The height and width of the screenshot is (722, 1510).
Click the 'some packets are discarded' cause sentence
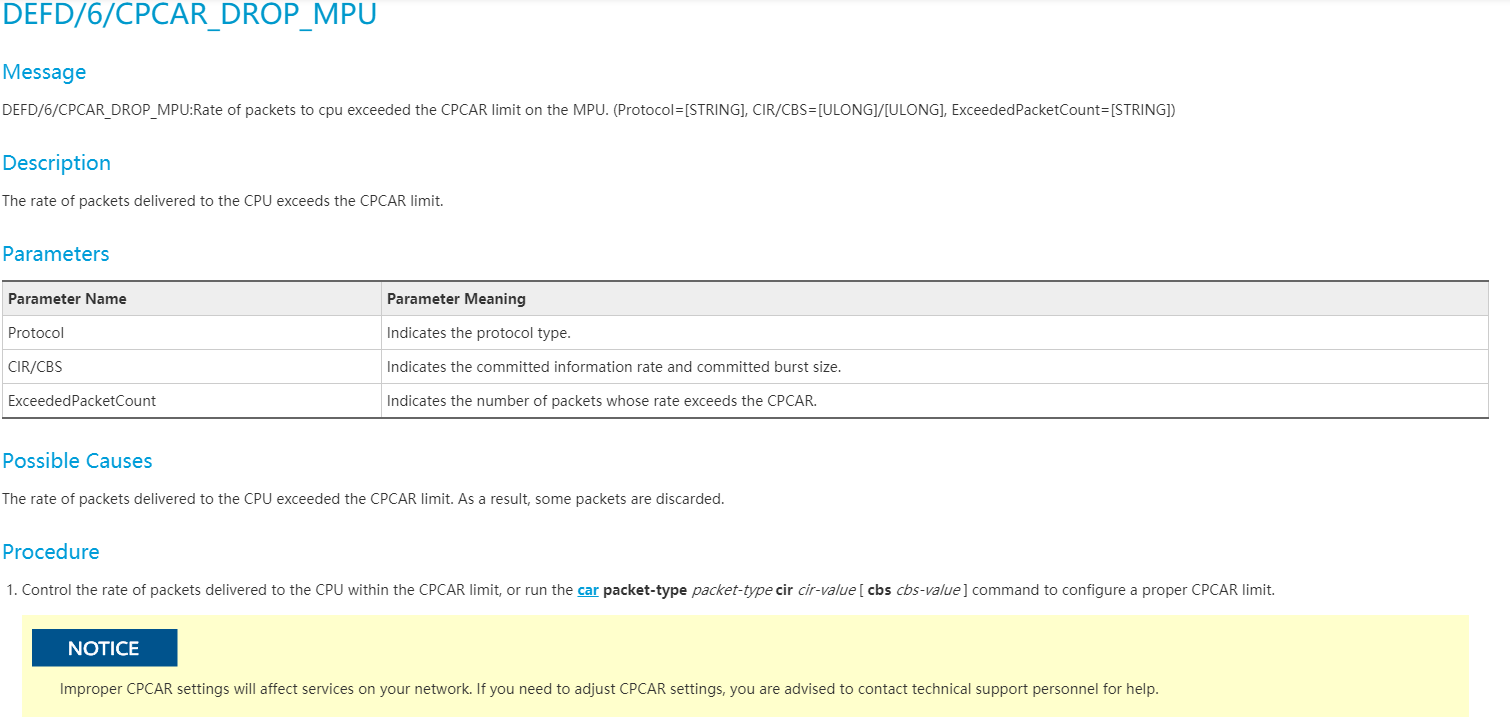click(363, 499)
